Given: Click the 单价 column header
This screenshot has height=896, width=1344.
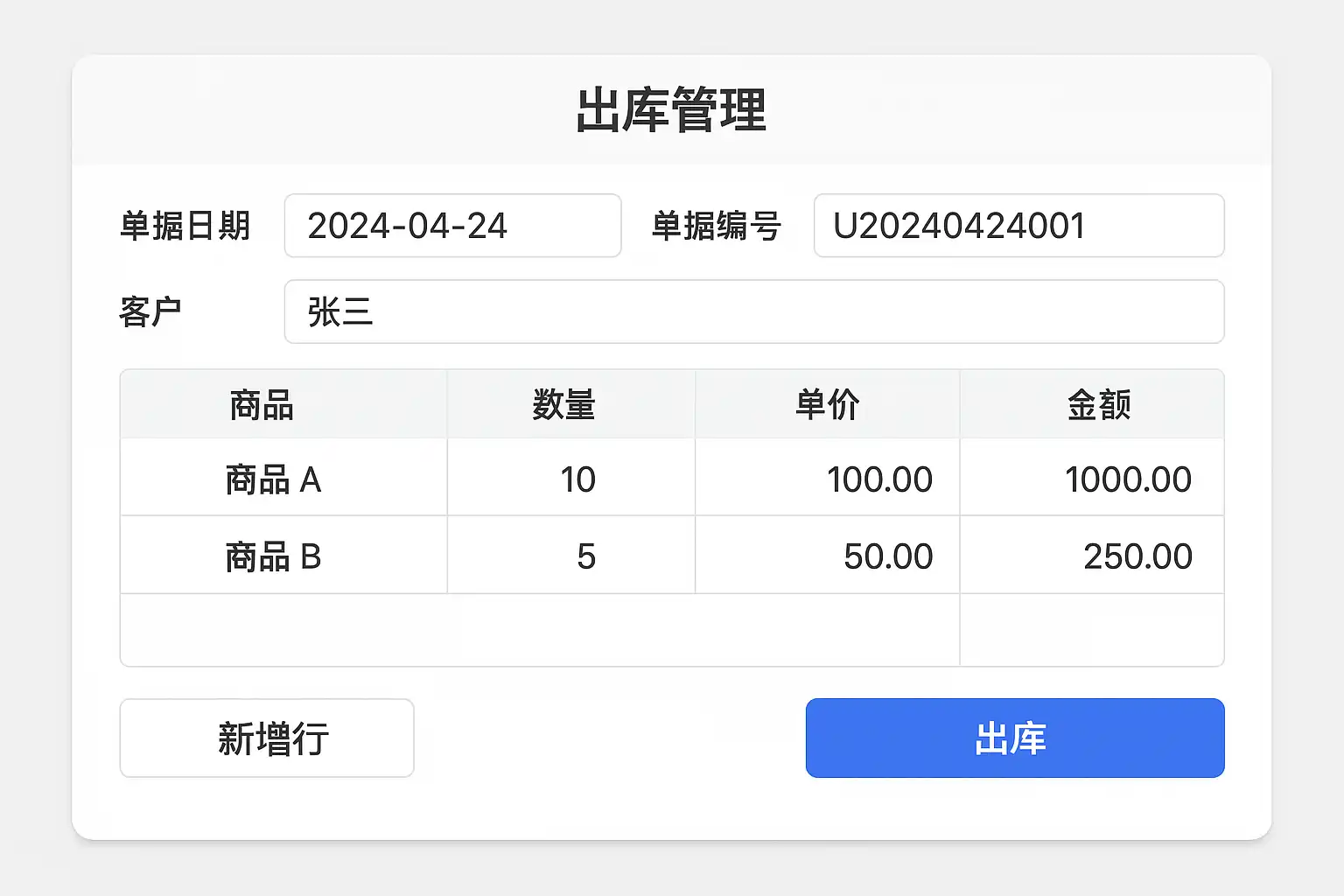Looking at the screenshot, I should pyautogui.click(x=828, y=405).
